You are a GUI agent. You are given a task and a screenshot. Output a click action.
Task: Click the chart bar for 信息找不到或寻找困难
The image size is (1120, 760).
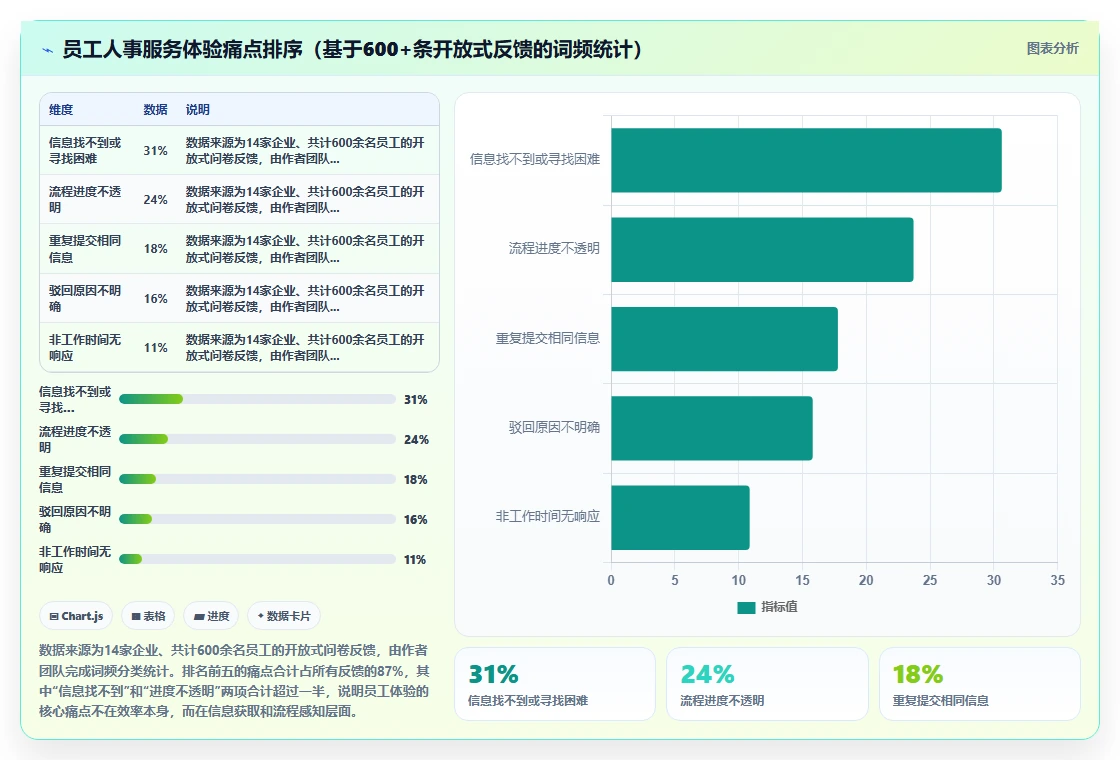806,160
